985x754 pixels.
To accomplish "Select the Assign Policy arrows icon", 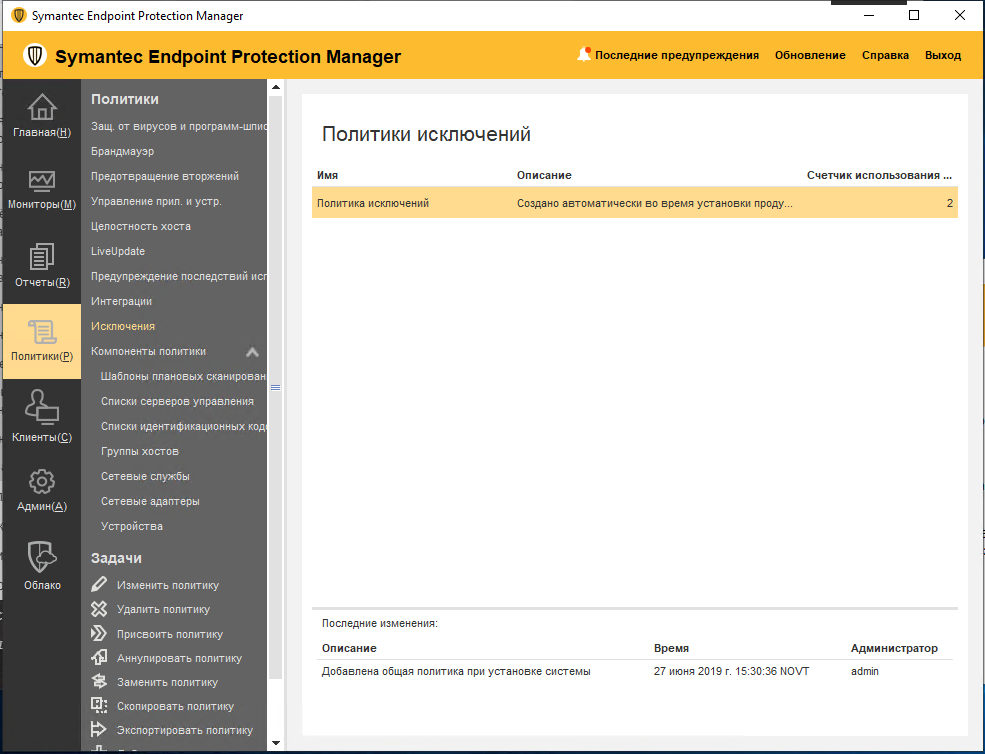I will point(97,633).
